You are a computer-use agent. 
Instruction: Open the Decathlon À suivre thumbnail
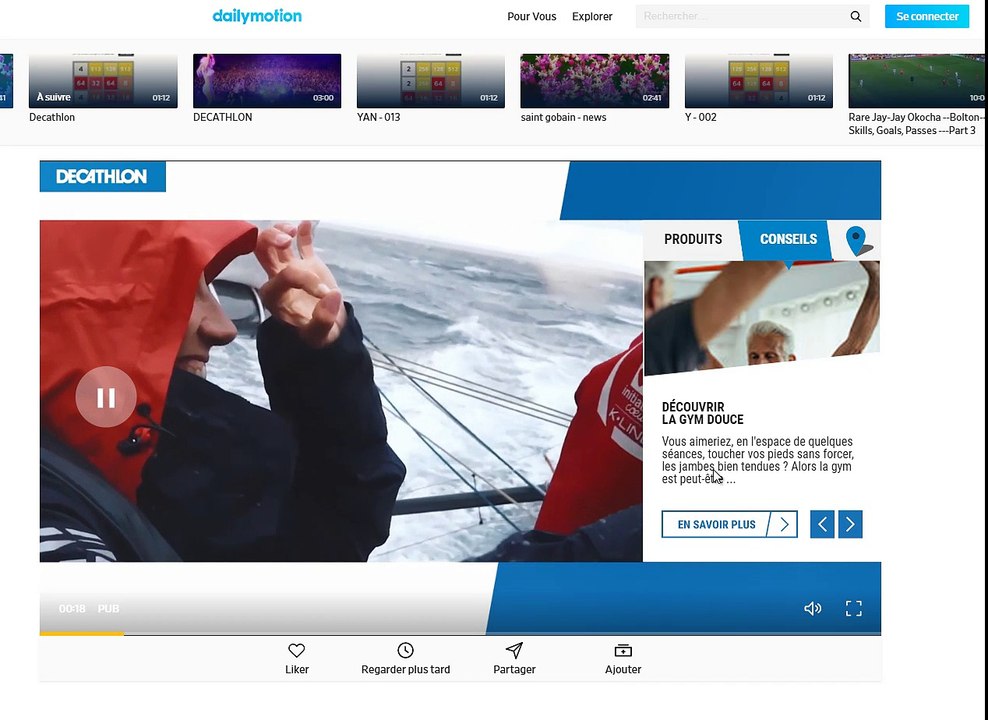click(x=103, y=81)
